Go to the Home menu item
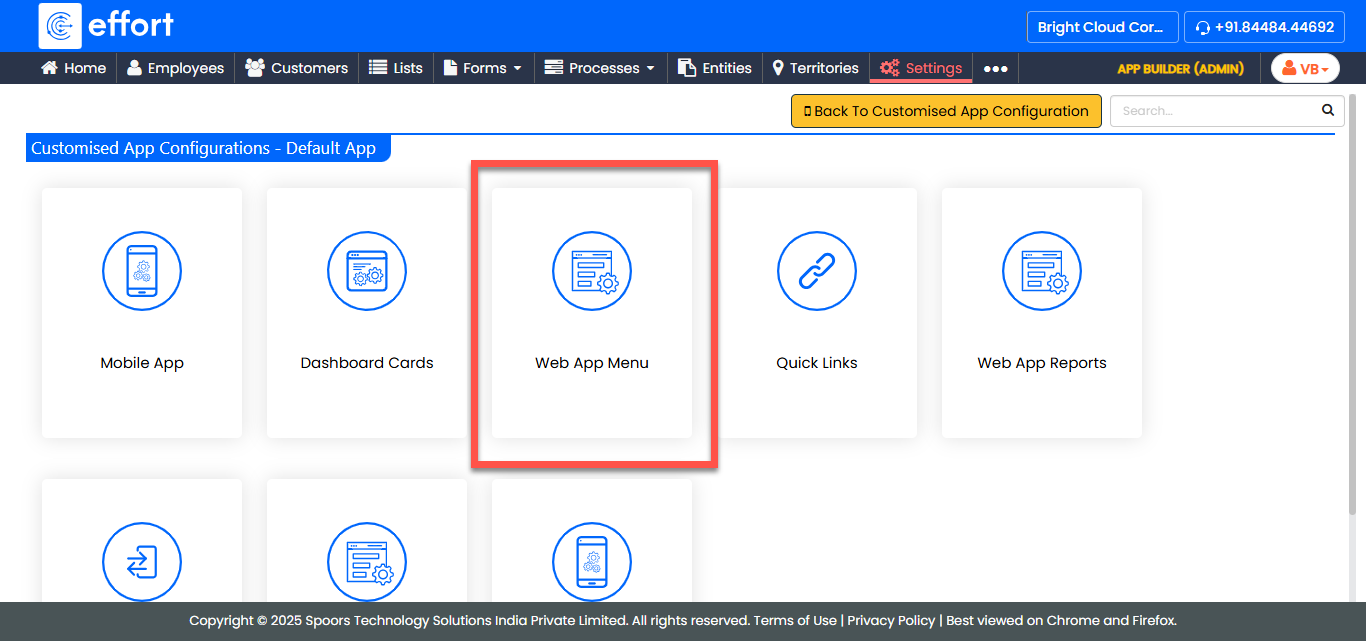The width and height of the screenshot is (1366, 641). [x=73, y=68]
